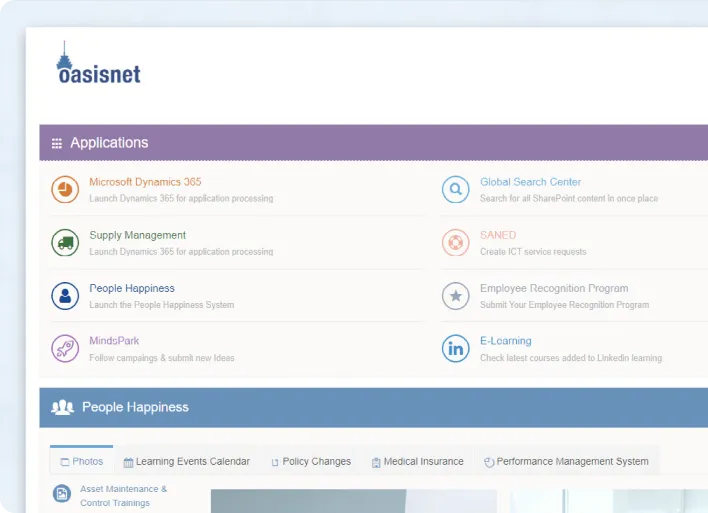Open the Supply Management link
This screenshot has height=513, width=708.
[x=137, y=235]
